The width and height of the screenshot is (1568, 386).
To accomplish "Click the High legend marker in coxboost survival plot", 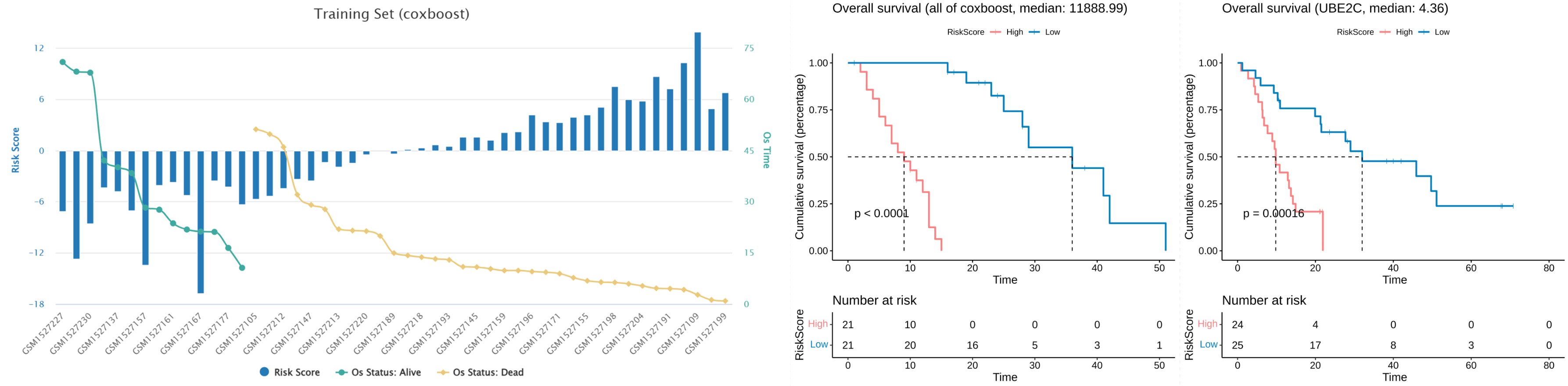I will point(996,32).
